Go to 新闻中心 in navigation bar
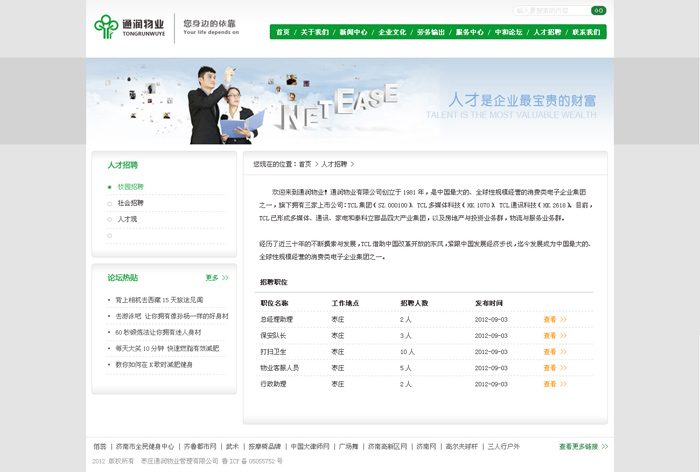 point(353,32)
